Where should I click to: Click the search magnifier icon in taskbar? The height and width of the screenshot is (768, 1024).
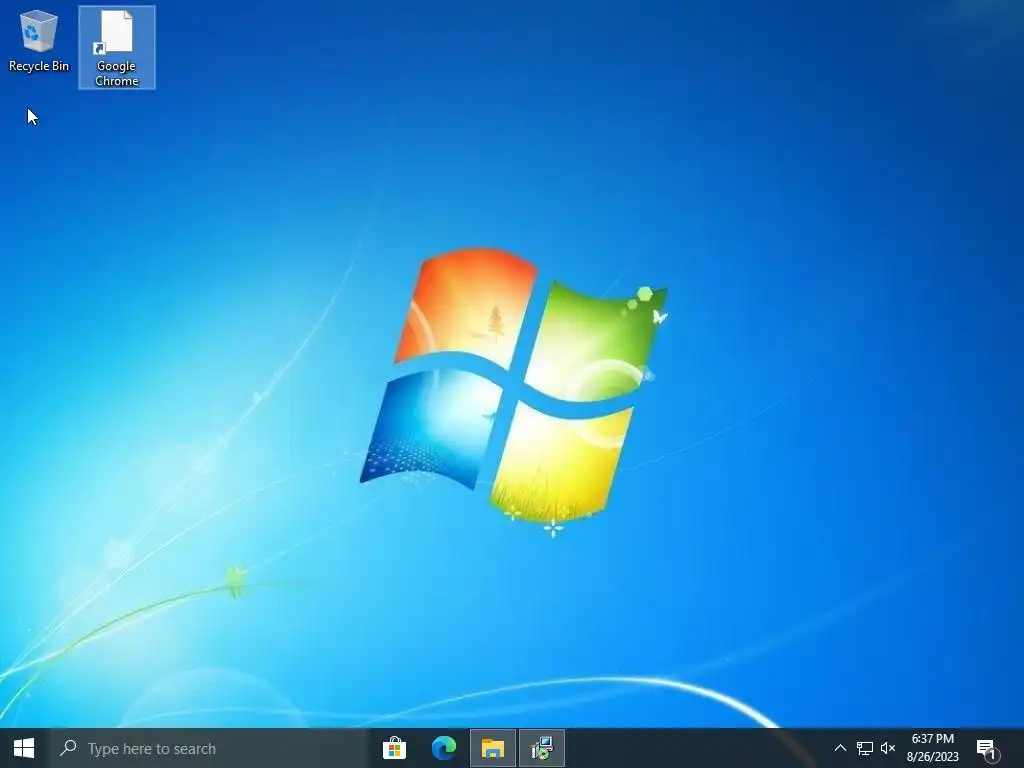pyautogui.click(x=68, y=748)
